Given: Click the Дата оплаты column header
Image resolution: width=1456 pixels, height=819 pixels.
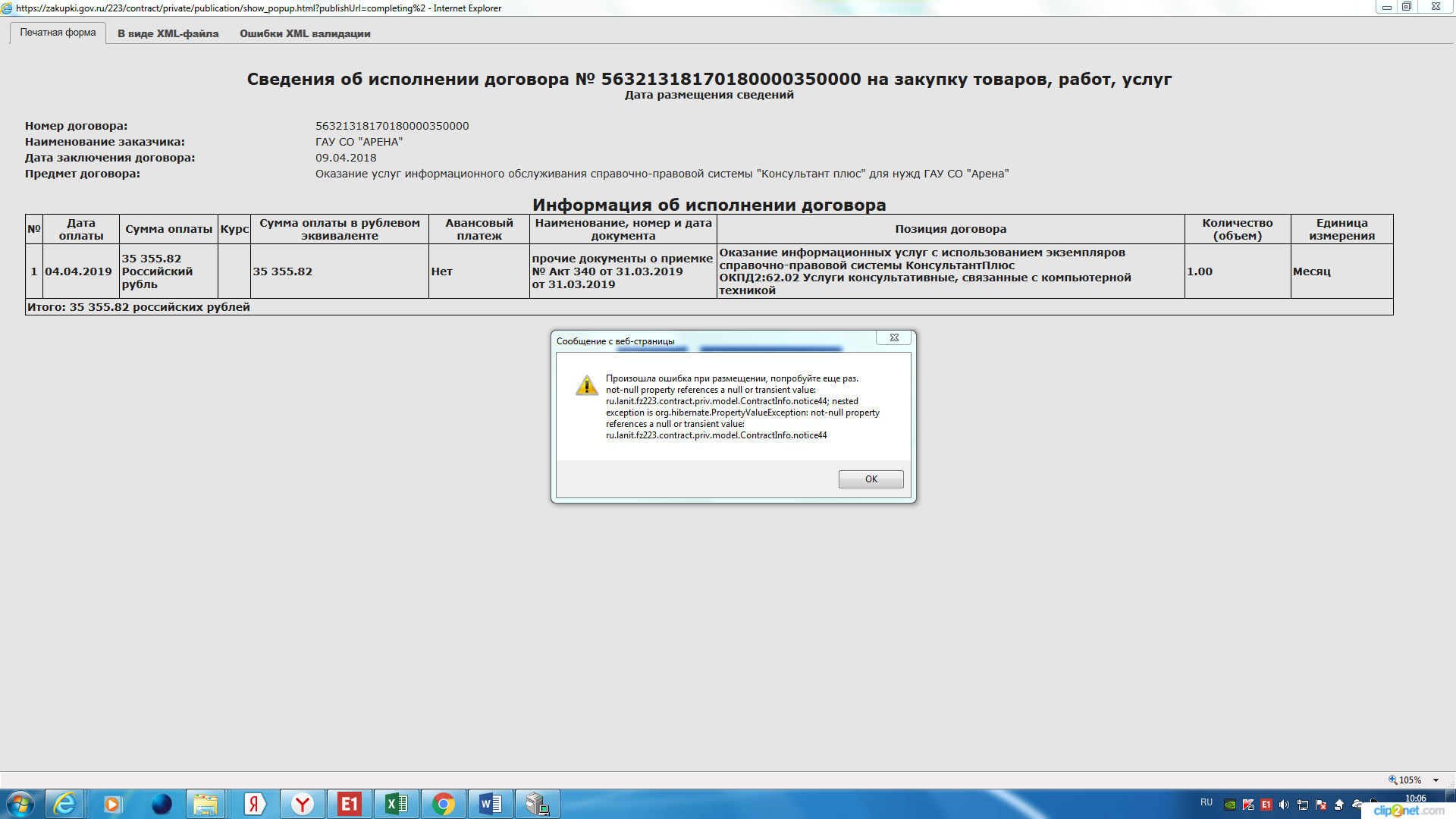Looking at the screenshot, I should 81,229.
